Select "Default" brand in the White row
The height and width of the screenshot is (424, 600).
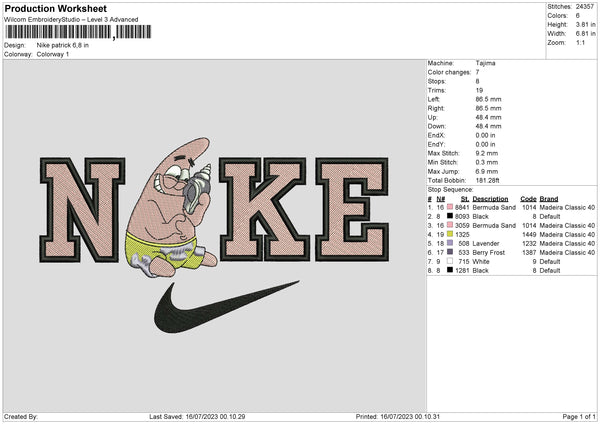(550, 262)
